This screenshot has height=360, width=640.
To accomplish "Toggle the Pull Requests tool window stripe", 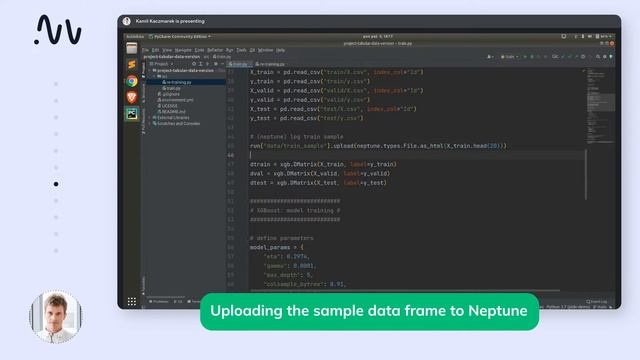I will click(143, 122).
